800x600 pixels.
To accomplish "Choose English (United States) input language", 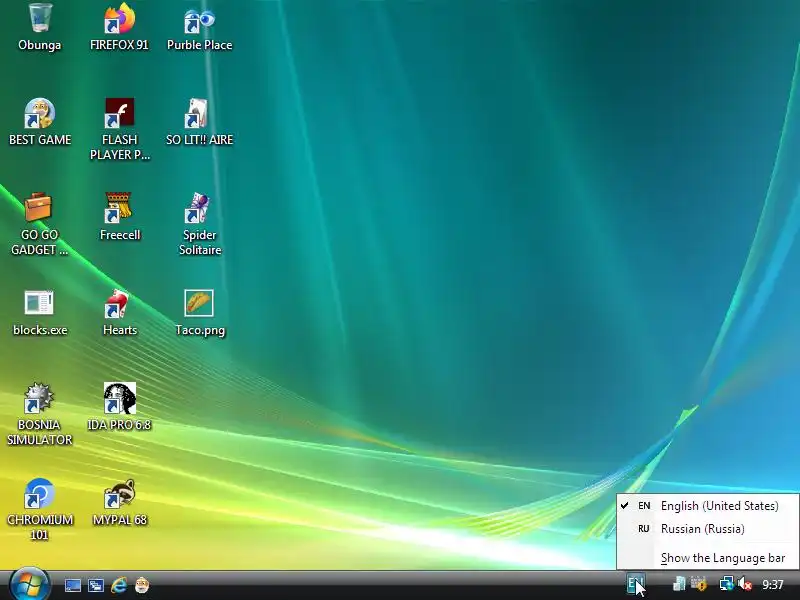I will tap(708, 506).
